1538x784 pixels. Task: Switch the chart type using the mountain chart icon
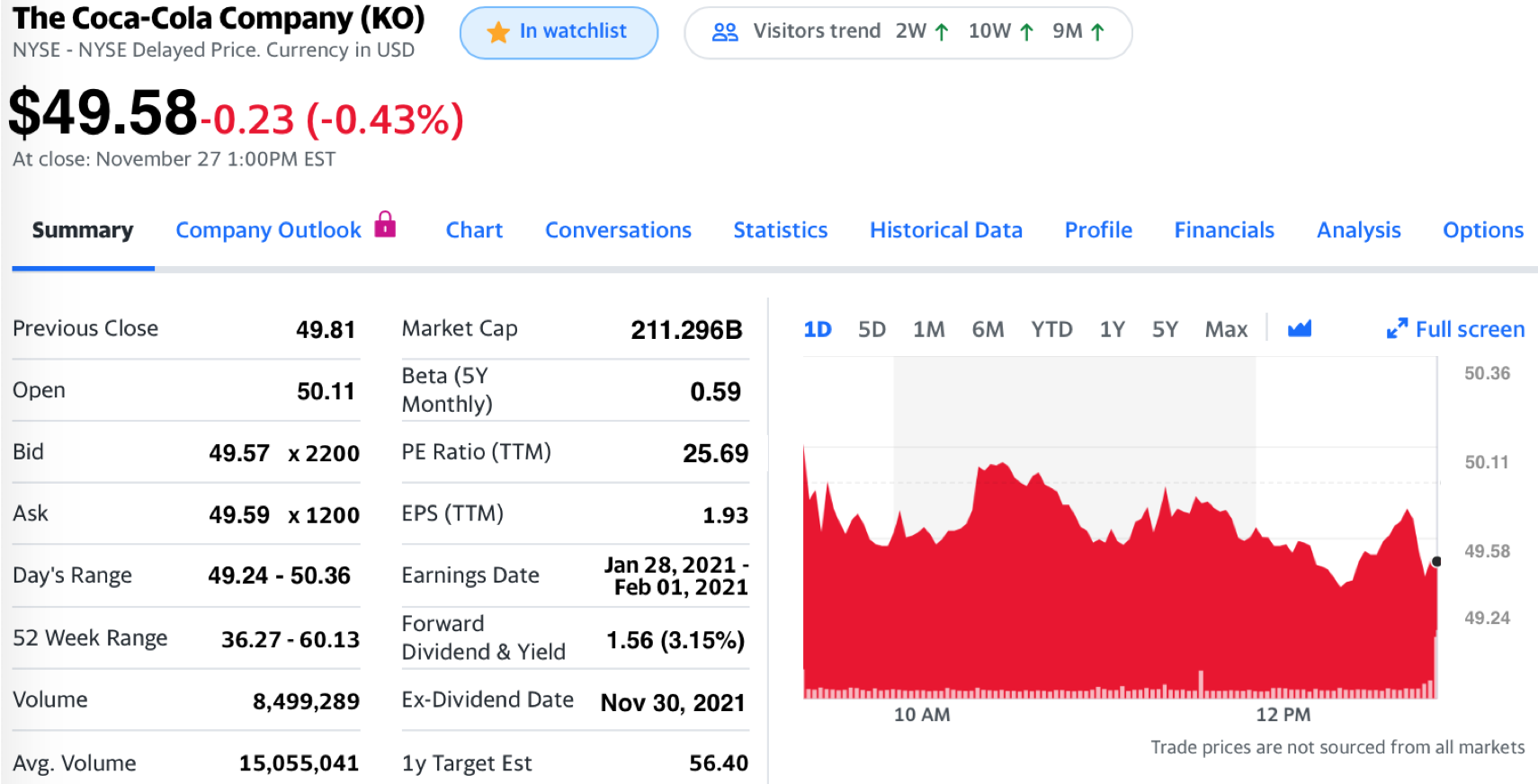pos(1300,329)
